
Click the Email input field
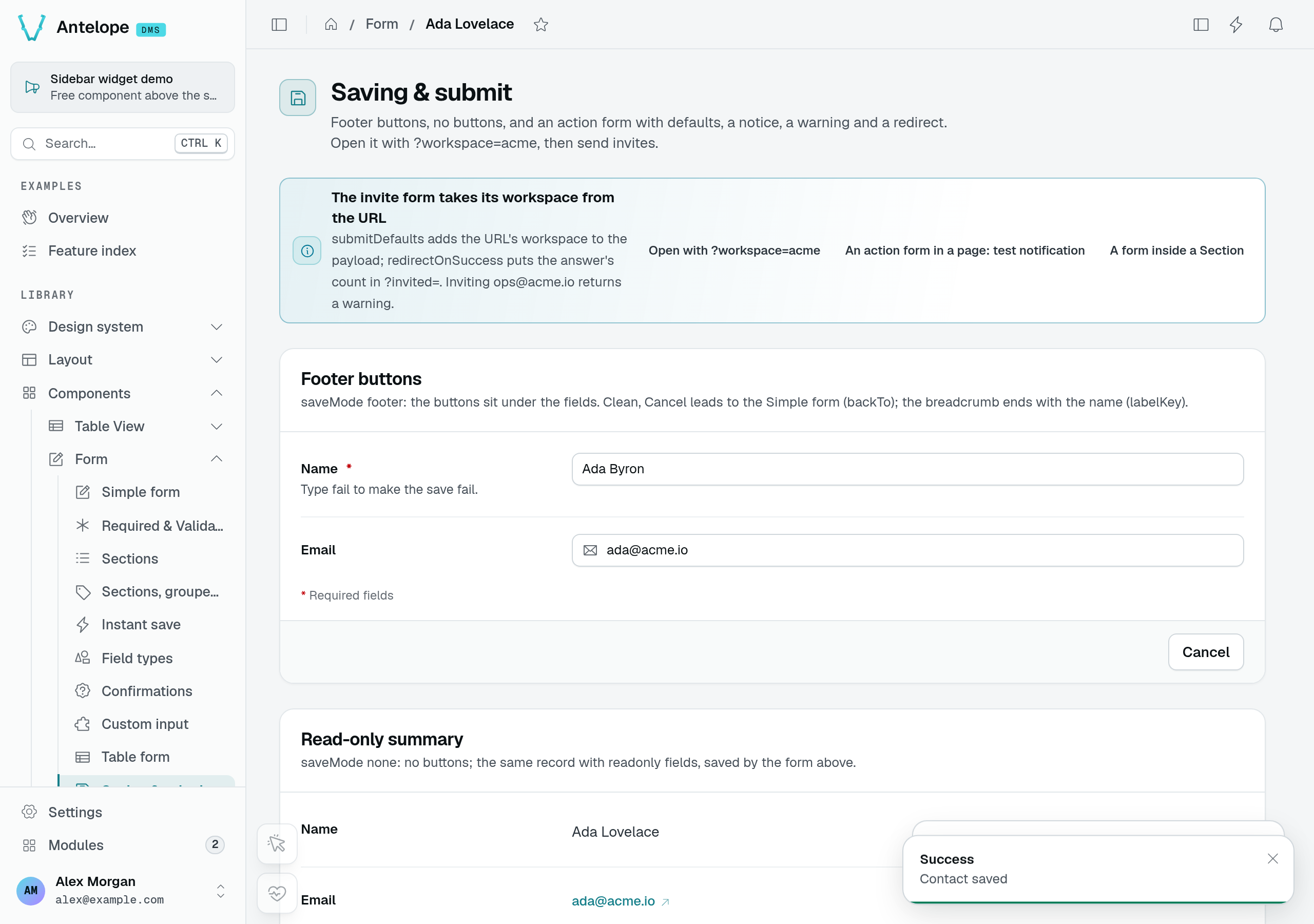[x=907, y=550]
